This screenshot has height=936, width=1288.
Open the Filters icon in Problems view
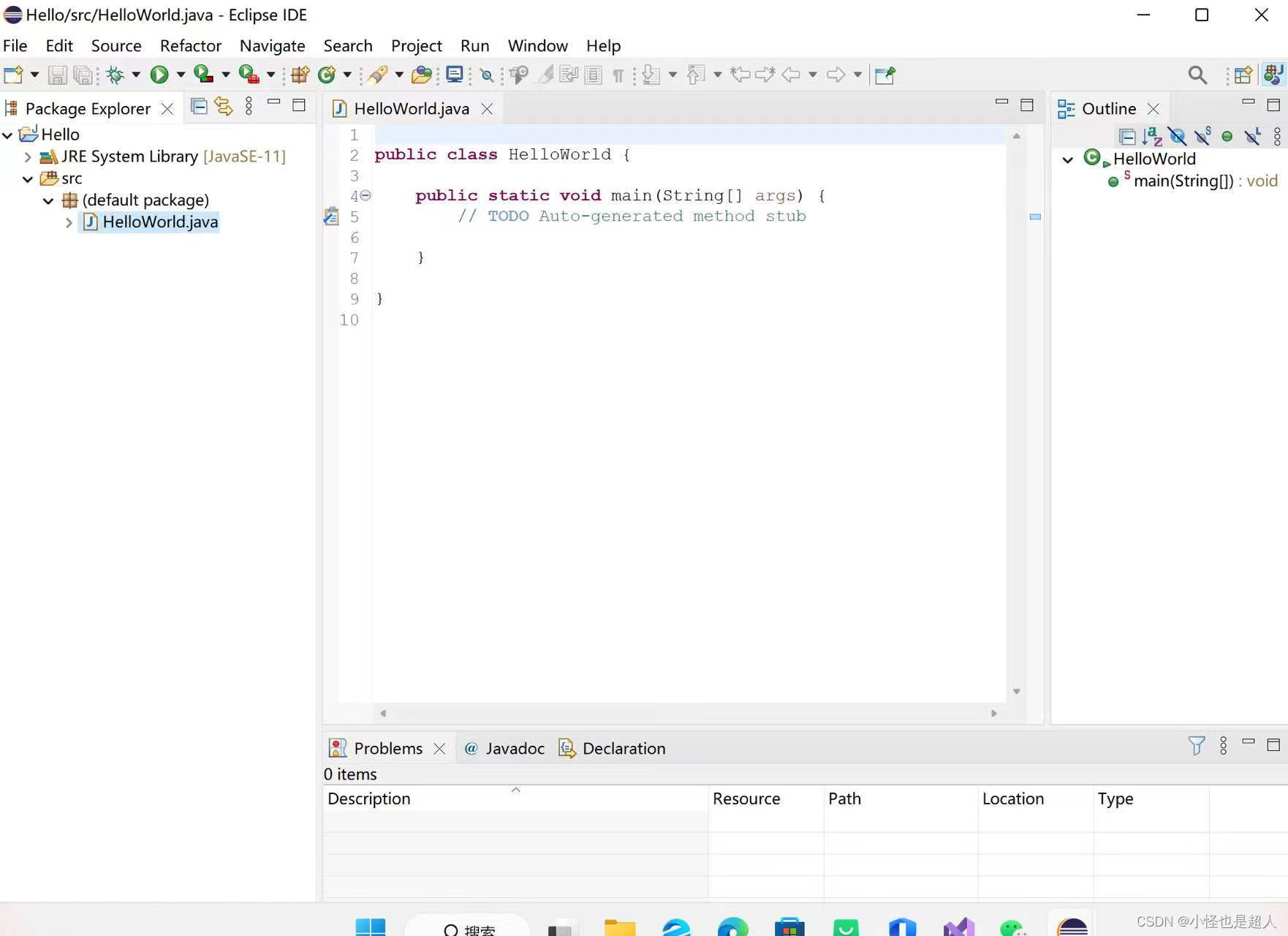(1196, 747)
